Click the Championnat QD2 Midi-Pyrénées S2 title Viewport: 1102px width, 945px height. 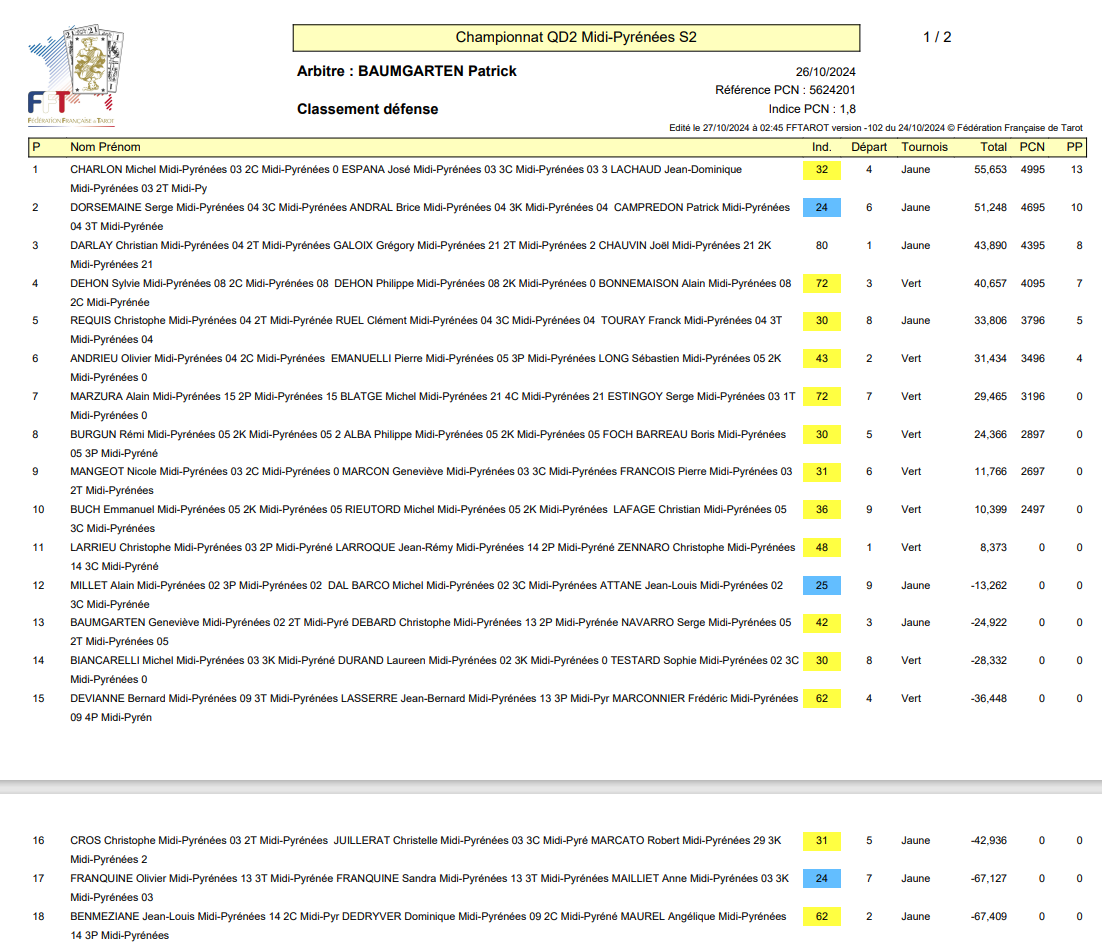[x=576, y=38]
